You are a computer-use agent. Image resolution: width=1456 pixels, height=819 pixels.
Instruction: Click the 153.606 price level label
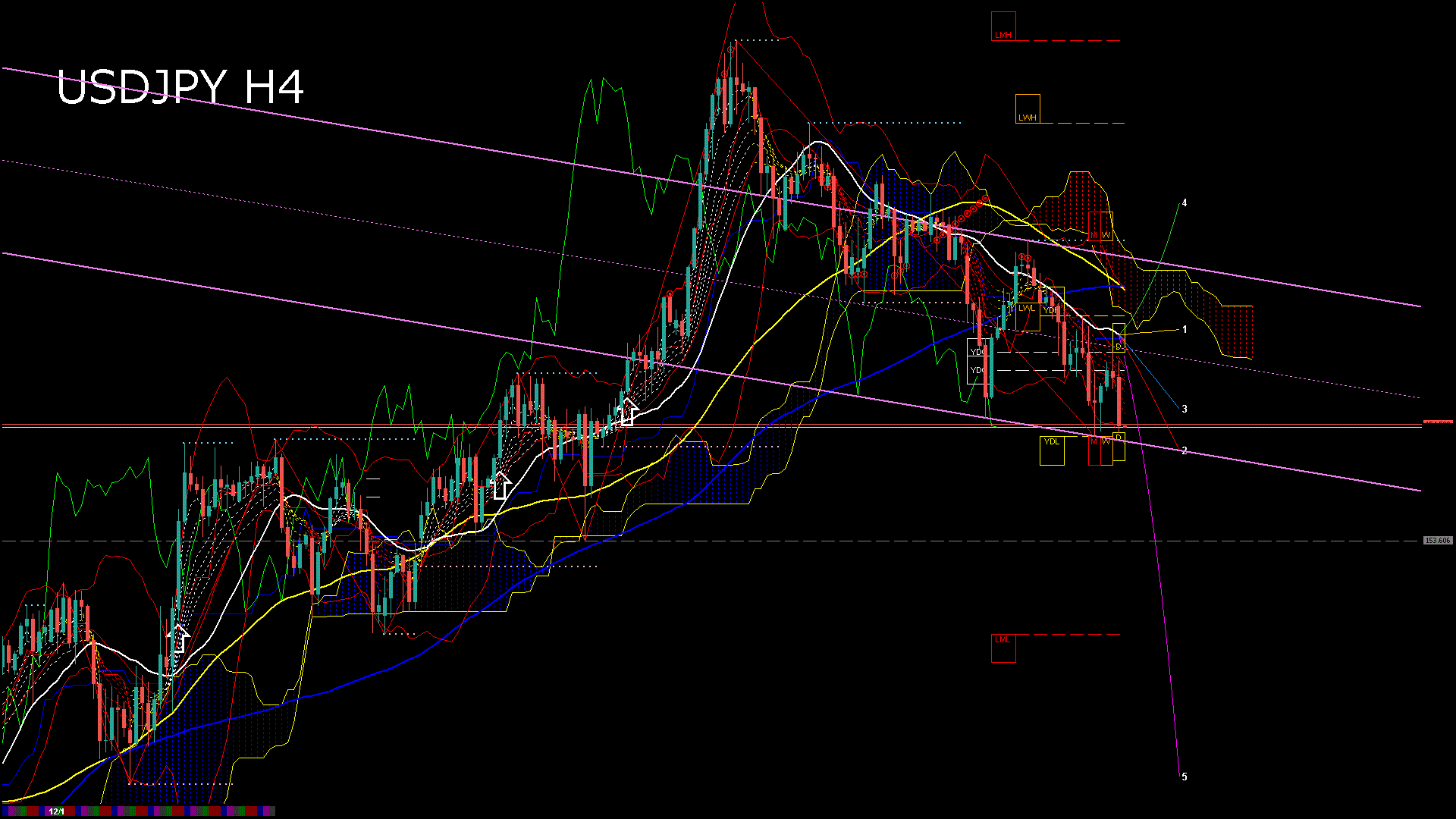pyautogui.click(x=1437, y=541)
